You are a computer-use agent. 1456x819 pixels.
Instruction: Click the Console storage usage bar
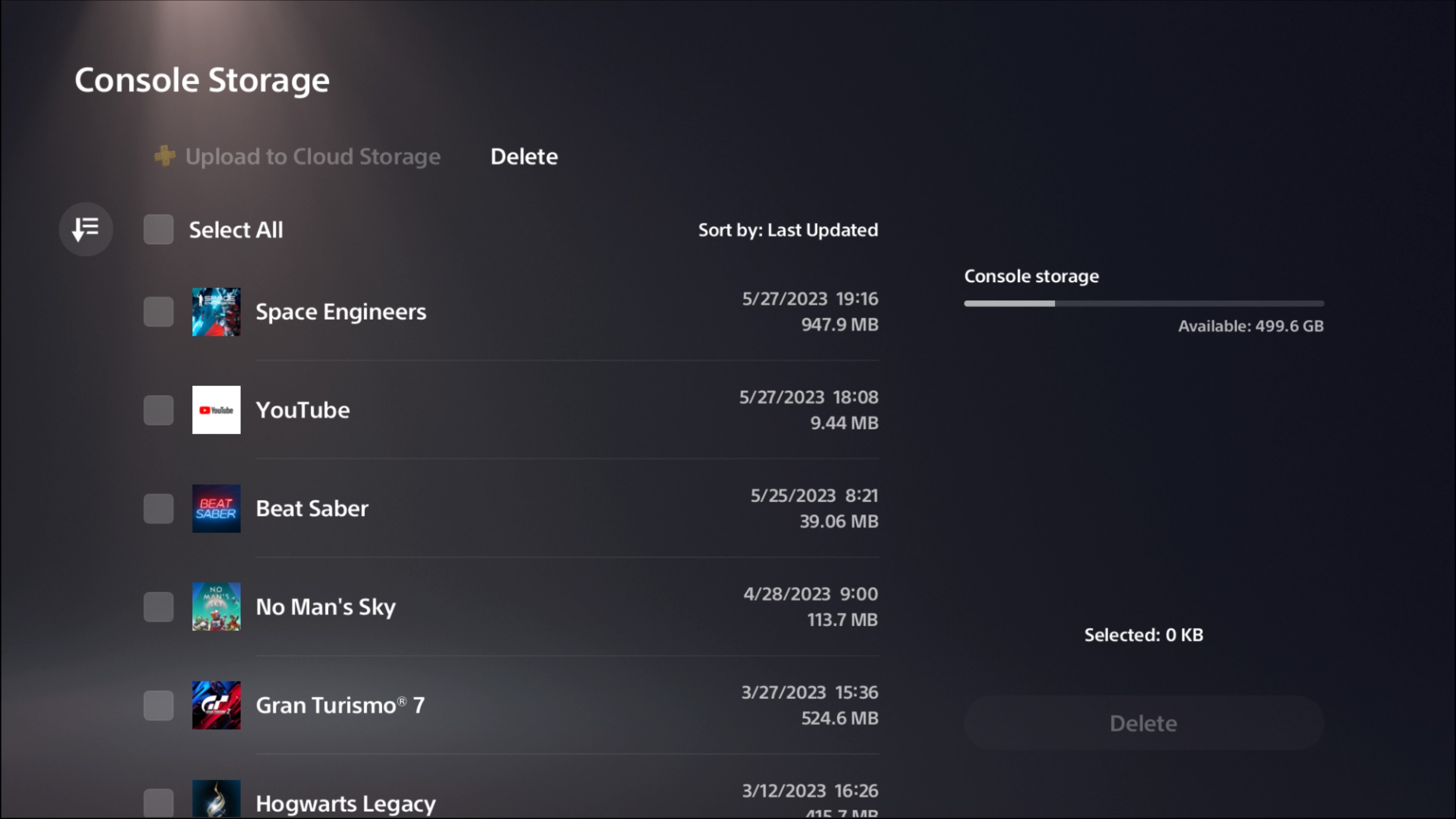point(1144,303)
